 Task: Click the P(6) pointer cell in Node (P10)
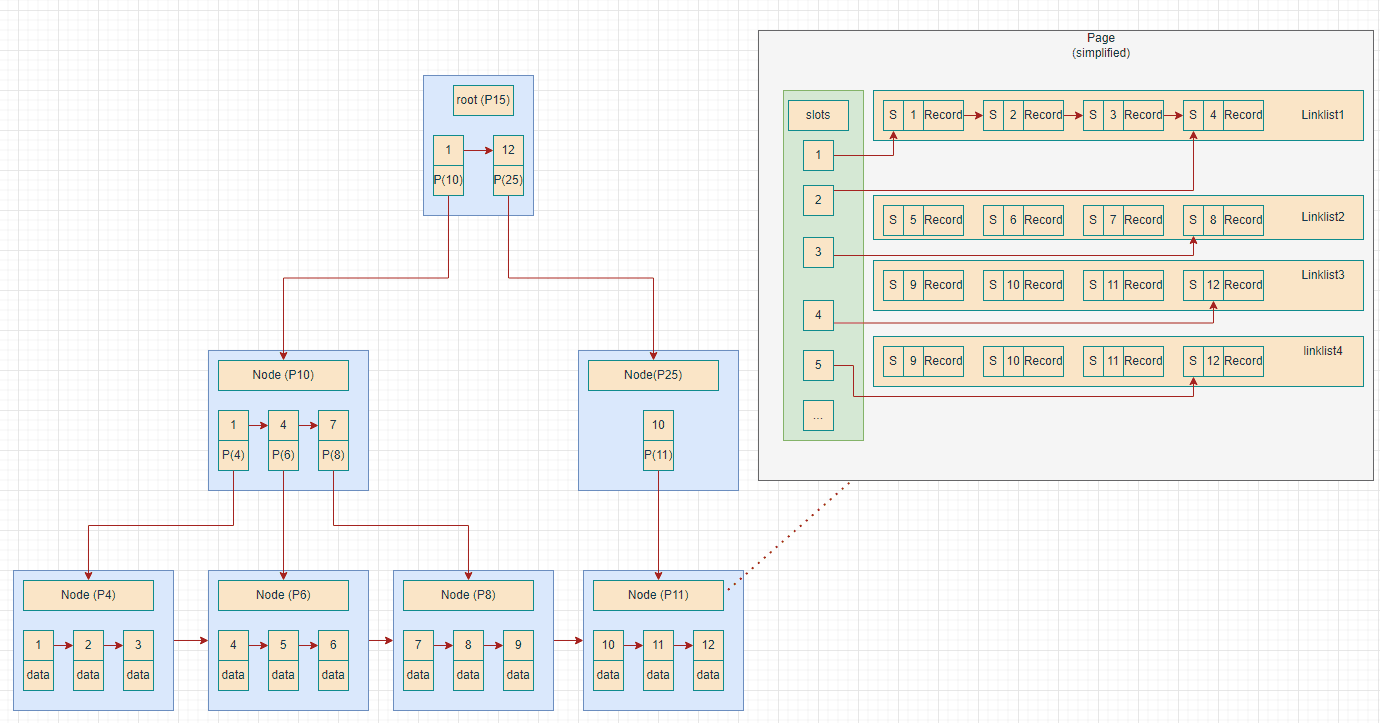click(x=283, y=455)
